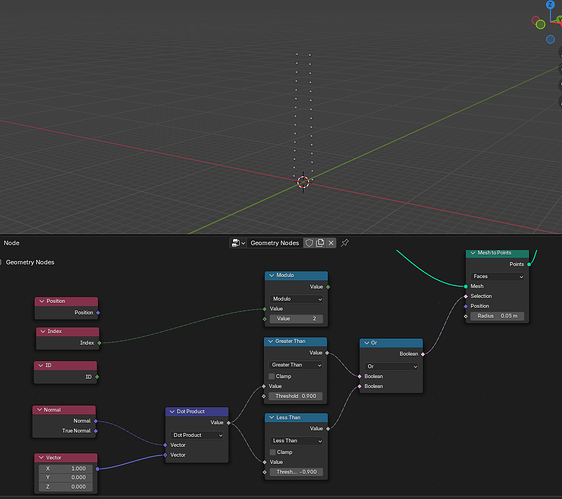Unlink the Geometry Nodes node tree
The height and width of the screenshot is (499, 562).
coord(331,243)
